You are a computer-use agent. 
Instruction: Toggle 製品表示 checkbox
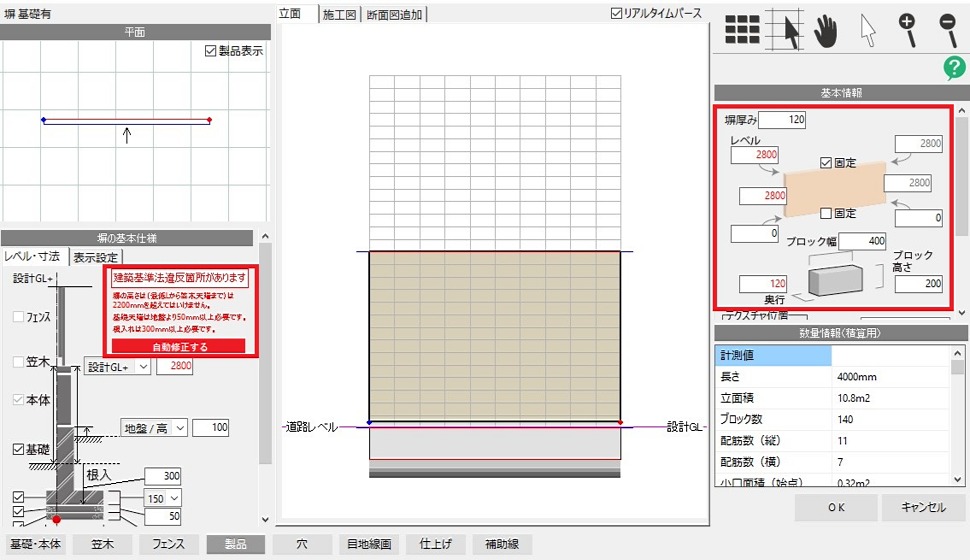(210, 51)
